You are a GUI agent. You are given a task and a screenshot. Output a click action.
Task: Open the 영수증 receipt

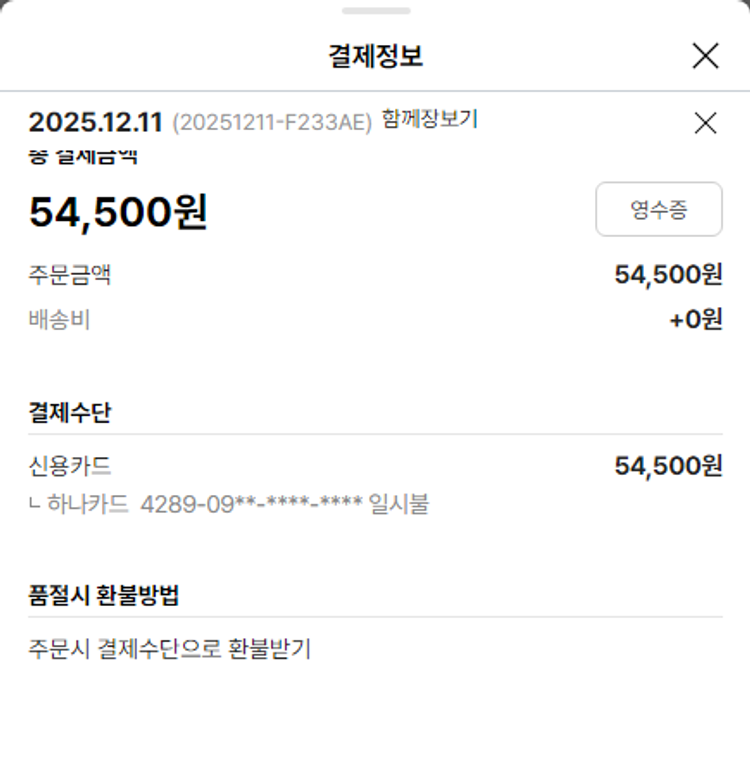pyautogui.click(x=658, y=209)
